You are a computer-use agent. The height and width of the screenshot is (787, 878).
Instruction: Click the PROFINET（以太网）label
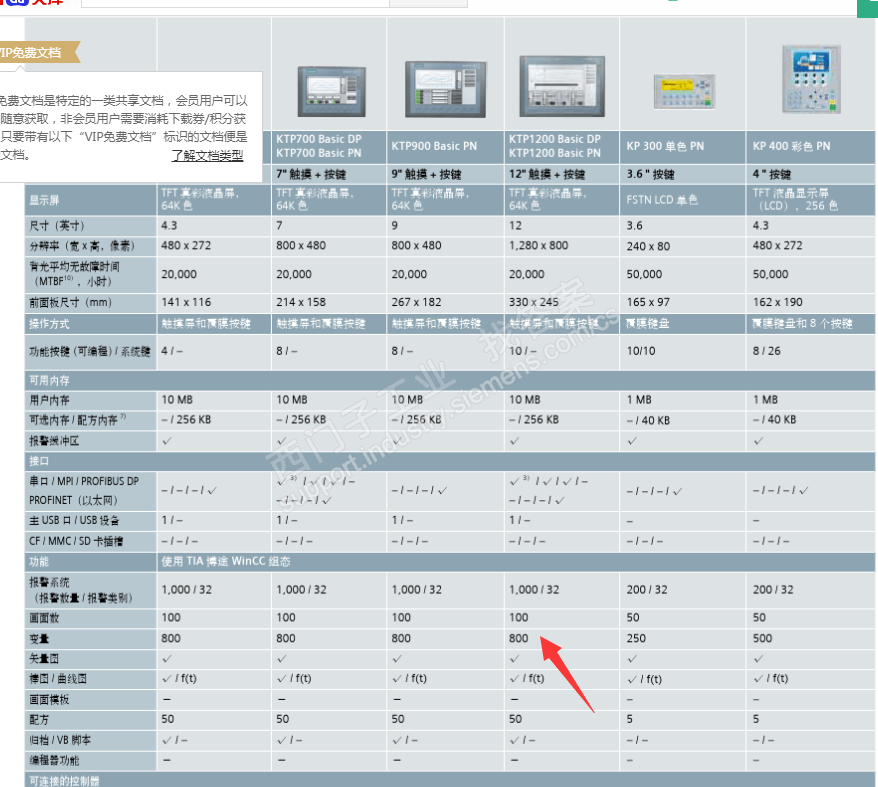pos(74,500)
